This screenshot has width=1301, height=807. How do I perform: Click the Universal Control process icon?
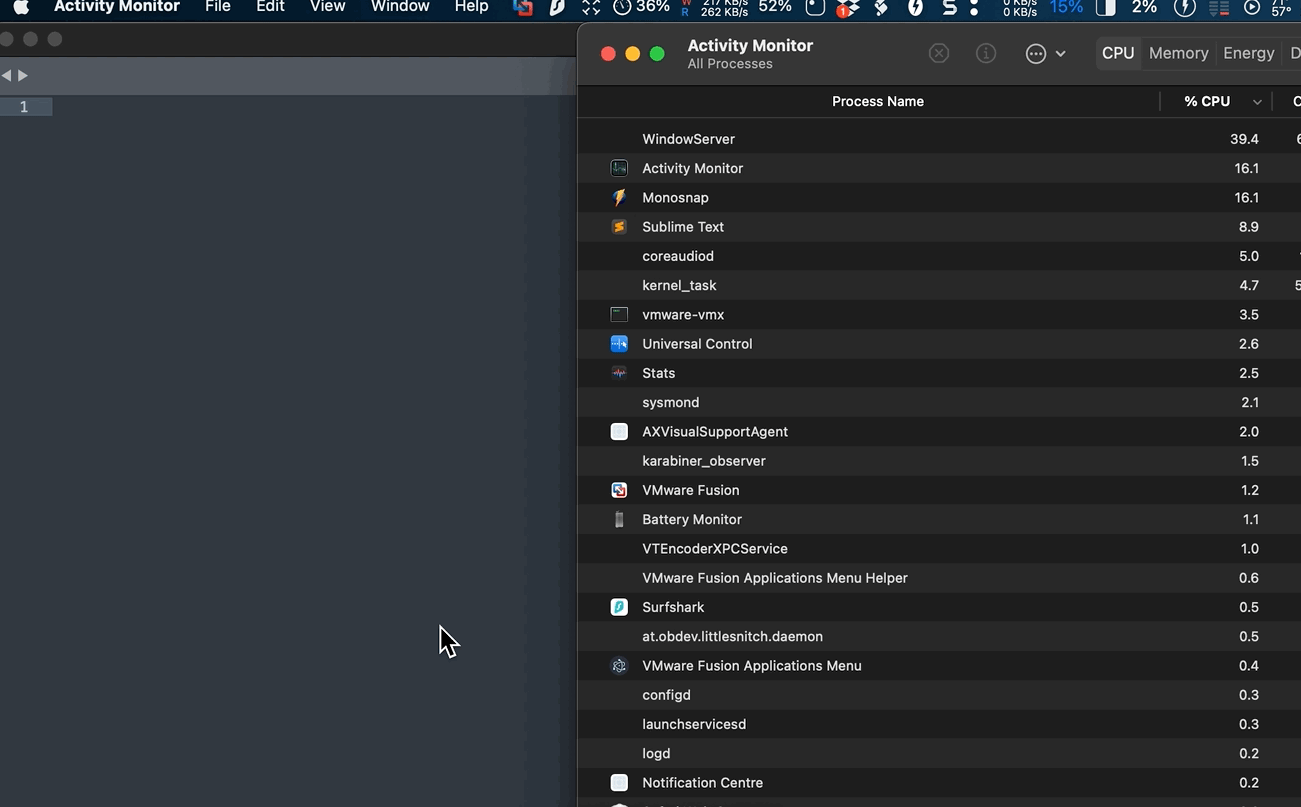619,344
